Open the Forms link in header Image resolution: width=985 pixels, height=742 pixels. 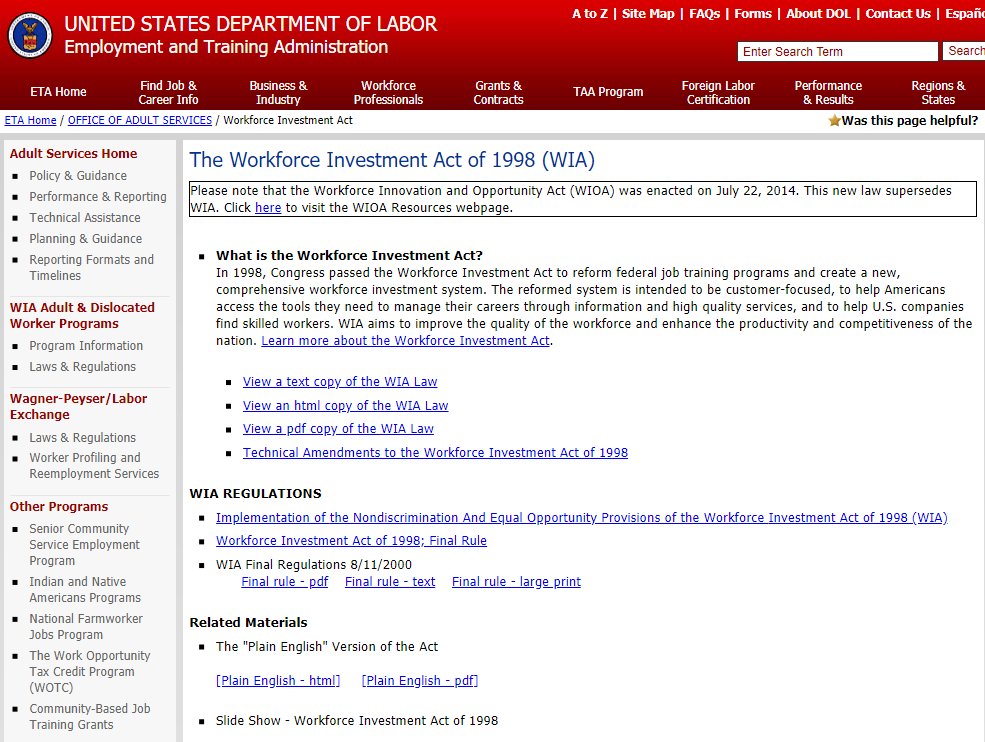(753, 14)
